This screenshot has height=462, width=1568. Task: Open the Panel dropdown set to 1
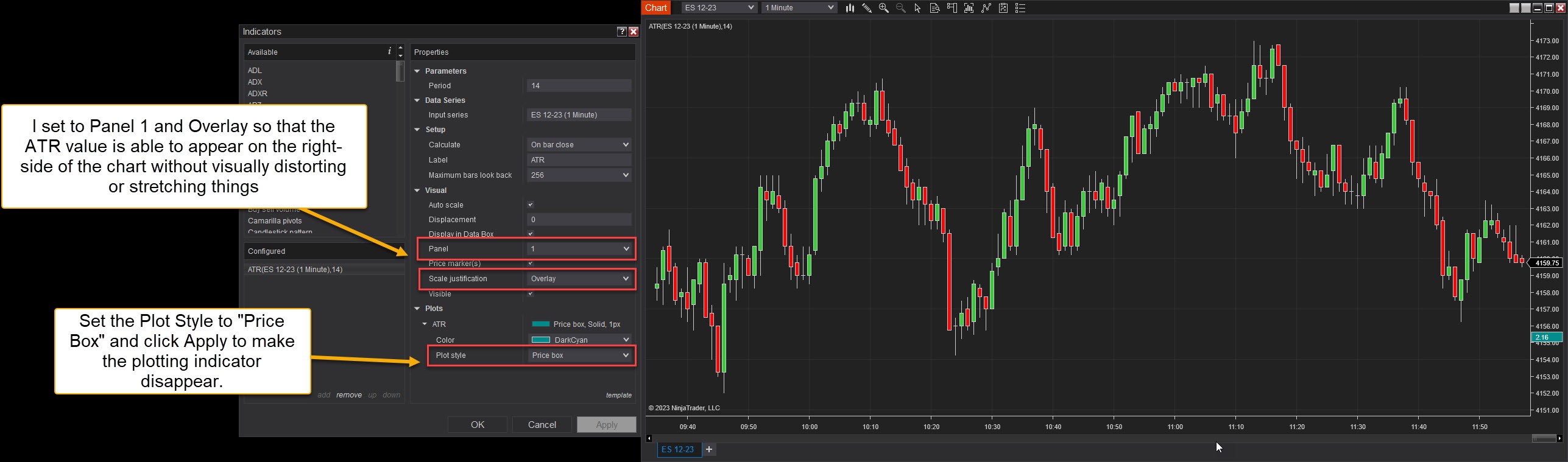[579, 249]
